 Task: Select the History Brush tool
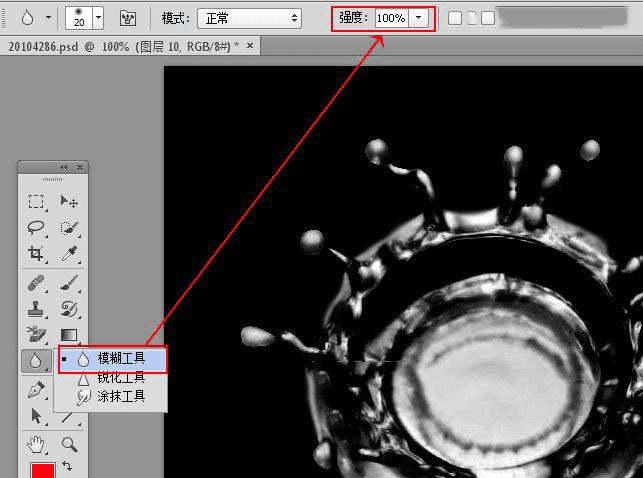tap(68, 309)
